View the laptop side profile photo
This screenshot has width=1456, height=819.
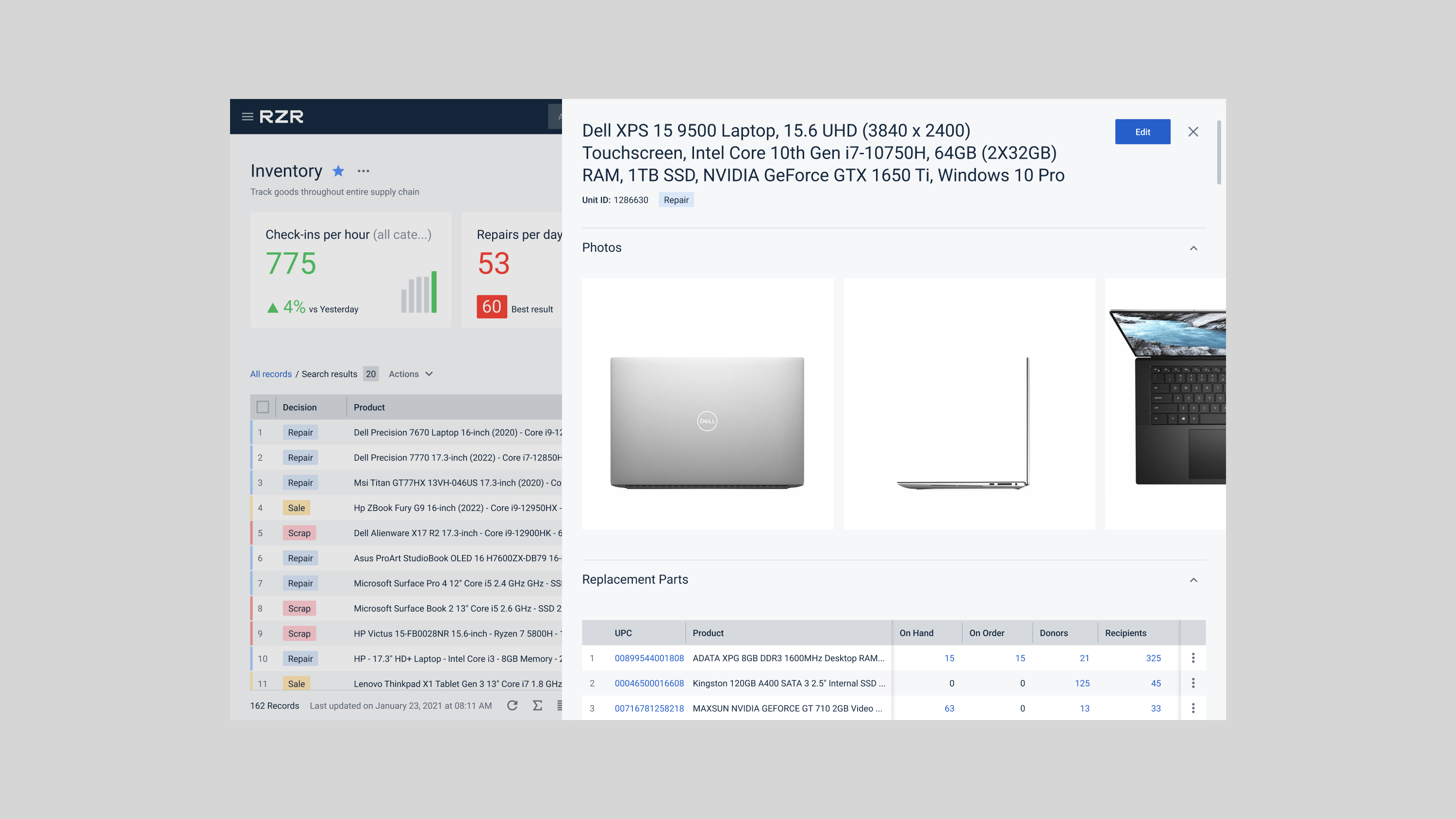(x=969, y=404)
